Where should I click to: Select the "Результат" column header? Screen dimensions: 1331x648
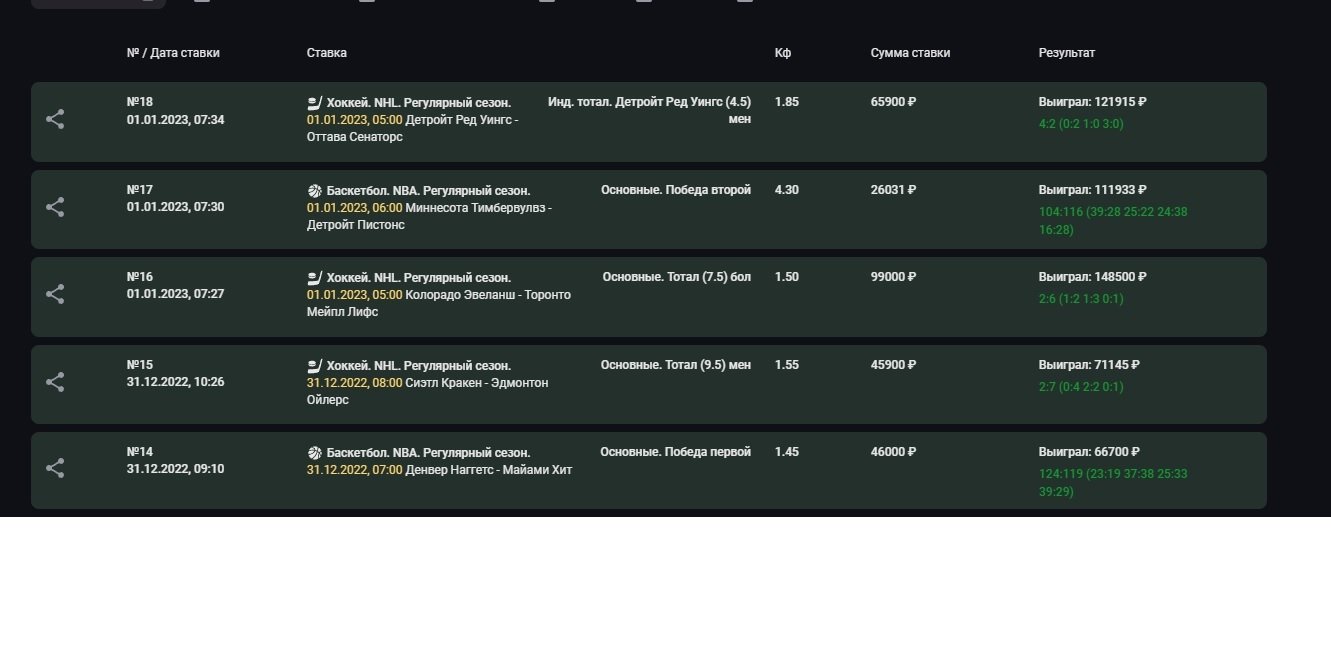tap(1066, 53)
